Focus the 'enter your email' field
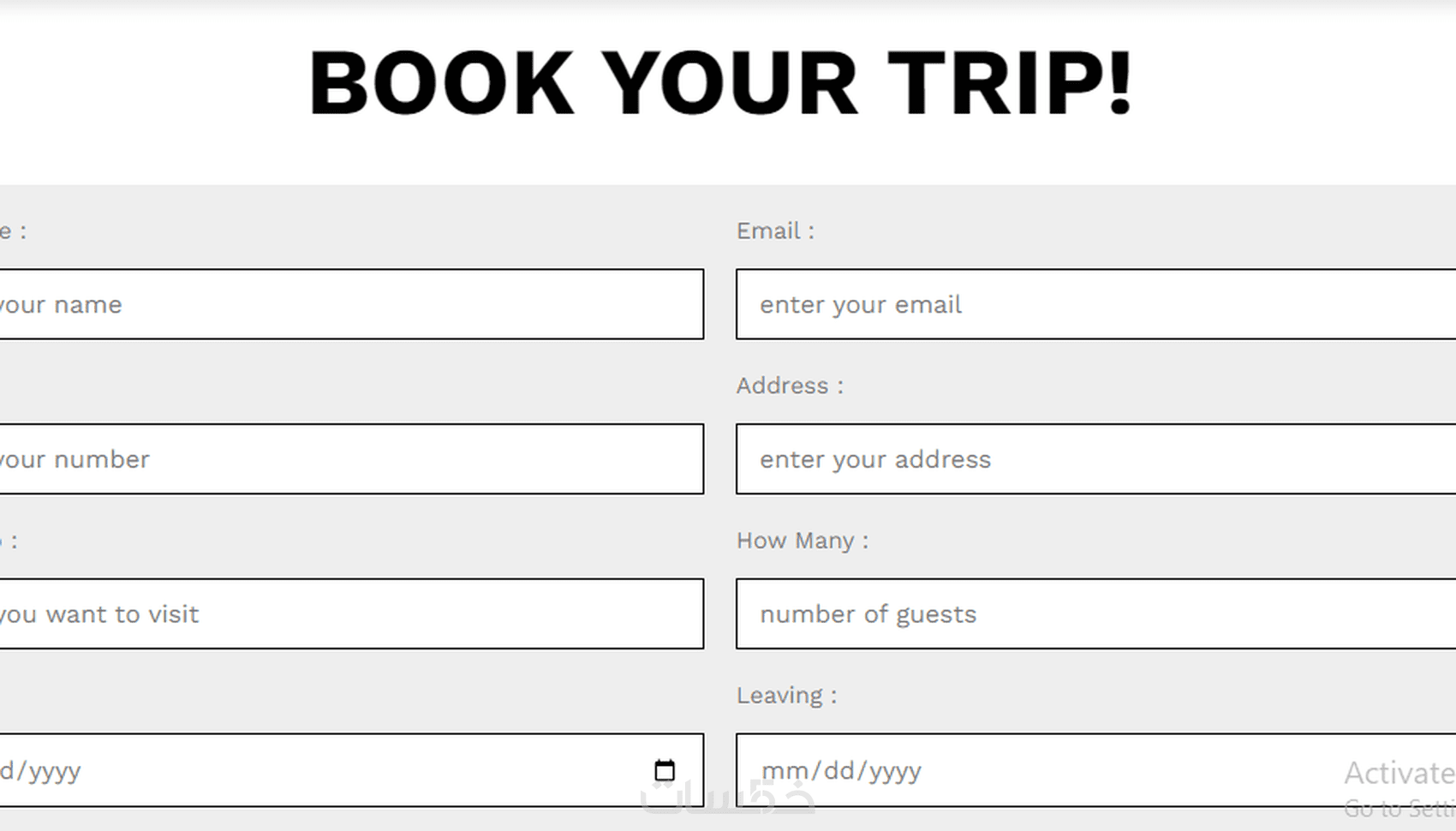The width and height of the screenshot is (1456, 831). click(x=1095, y=304)
